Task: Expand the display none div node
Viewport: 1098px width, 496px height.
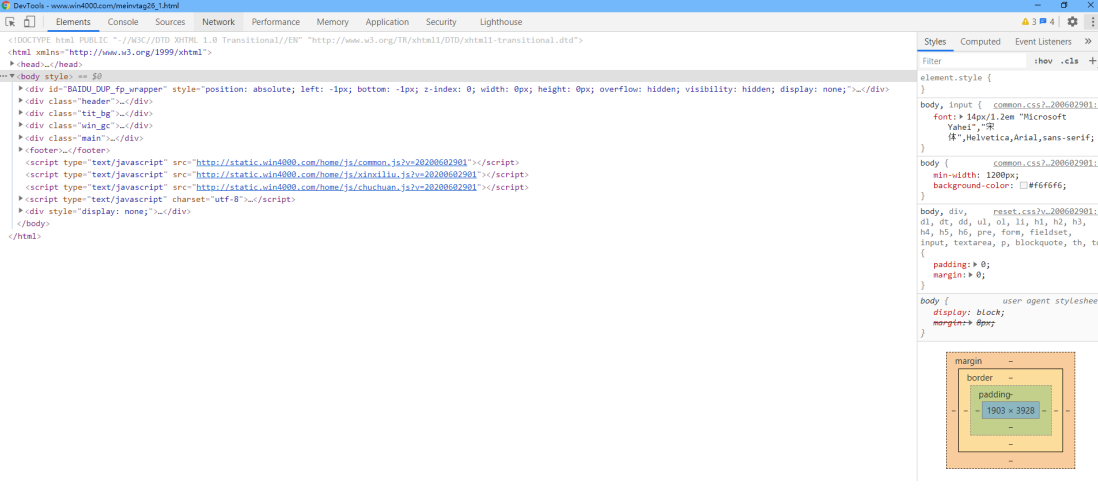Action: pyautogui.click(x=21, y=211)
